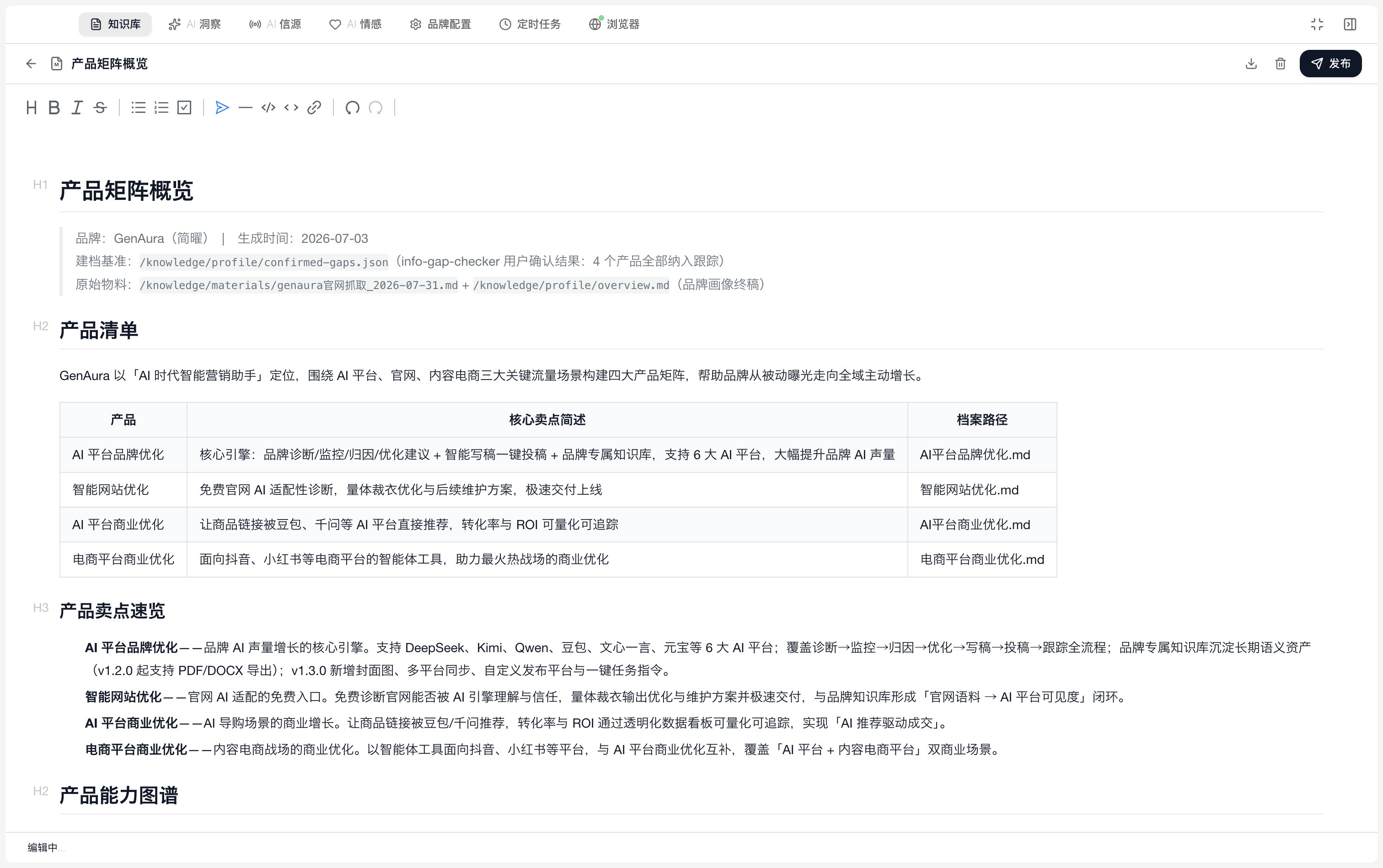Click the genaura官网抓取 materials path
1383x868 pixels.
[x=299, y=285]
